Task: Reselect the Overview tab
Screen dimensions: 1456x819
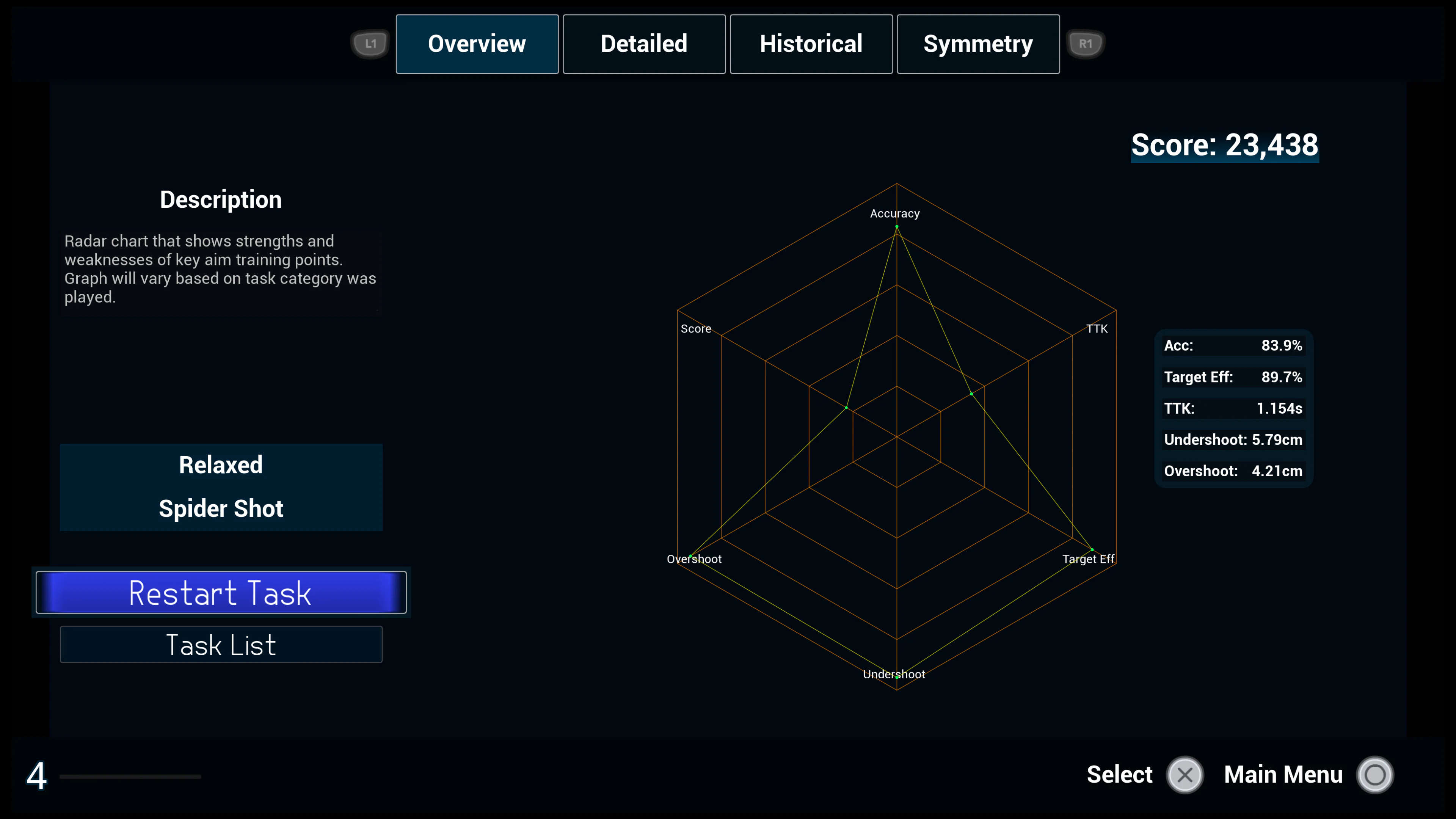Action: click(477, 44)
